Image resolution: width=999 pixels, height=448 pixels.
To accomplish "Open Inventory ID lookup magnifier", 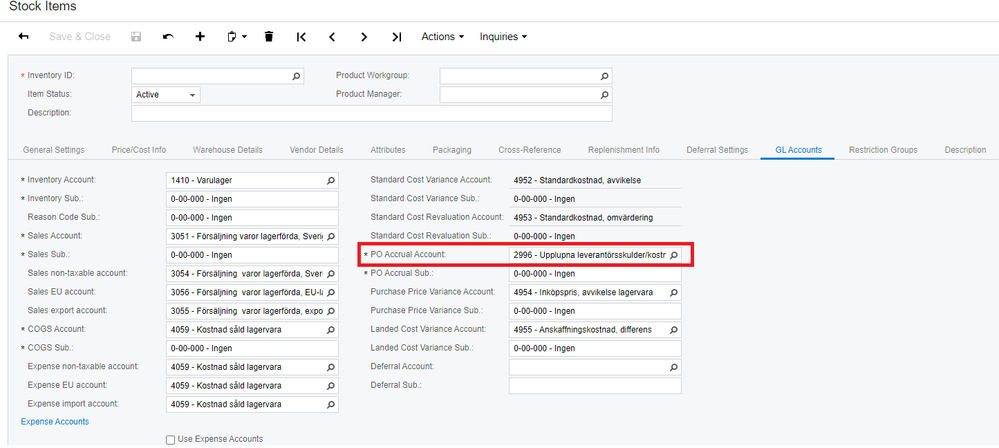I will (296, 76).
